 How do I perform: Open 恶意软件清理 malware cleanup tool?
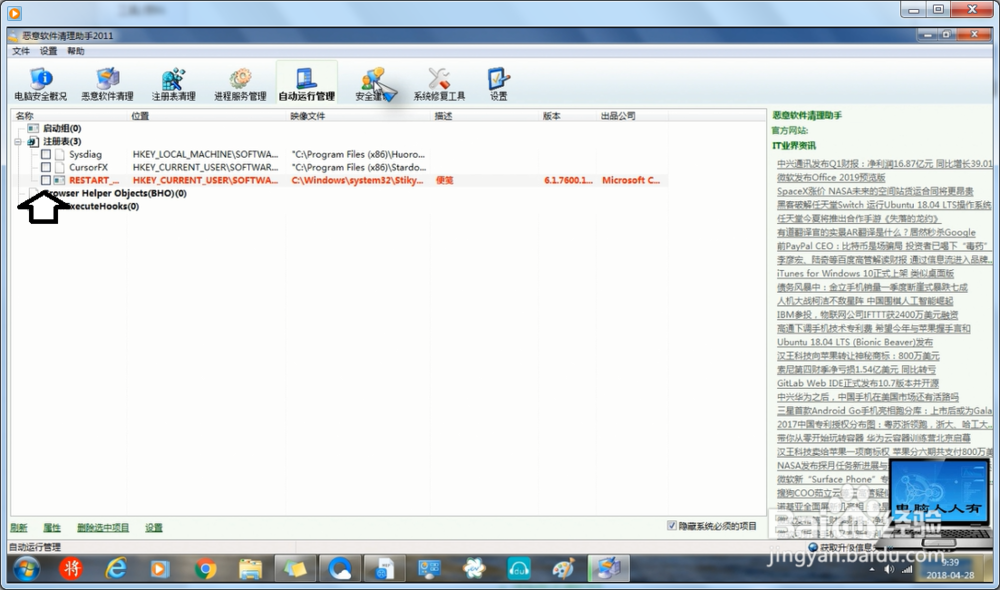click(x=107, y=84)
